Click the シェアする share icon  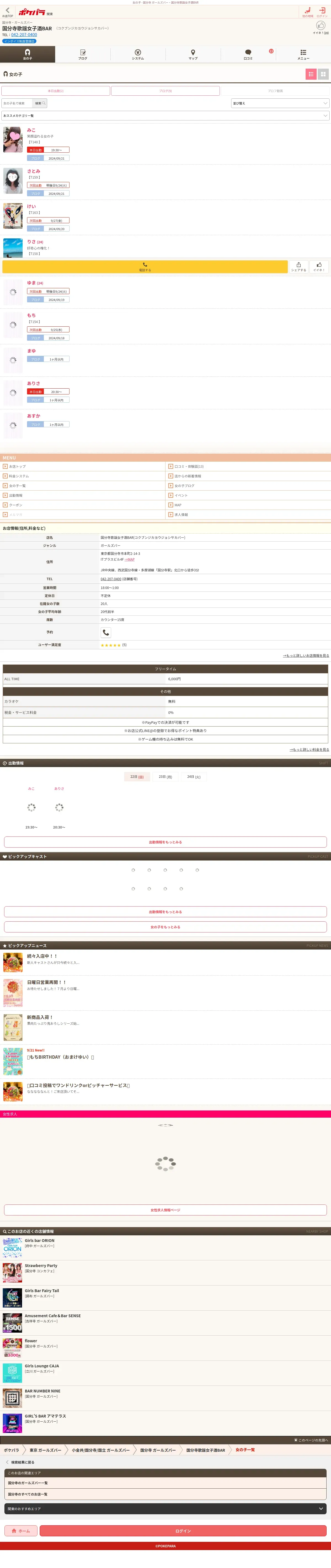(x=299, y=267)
